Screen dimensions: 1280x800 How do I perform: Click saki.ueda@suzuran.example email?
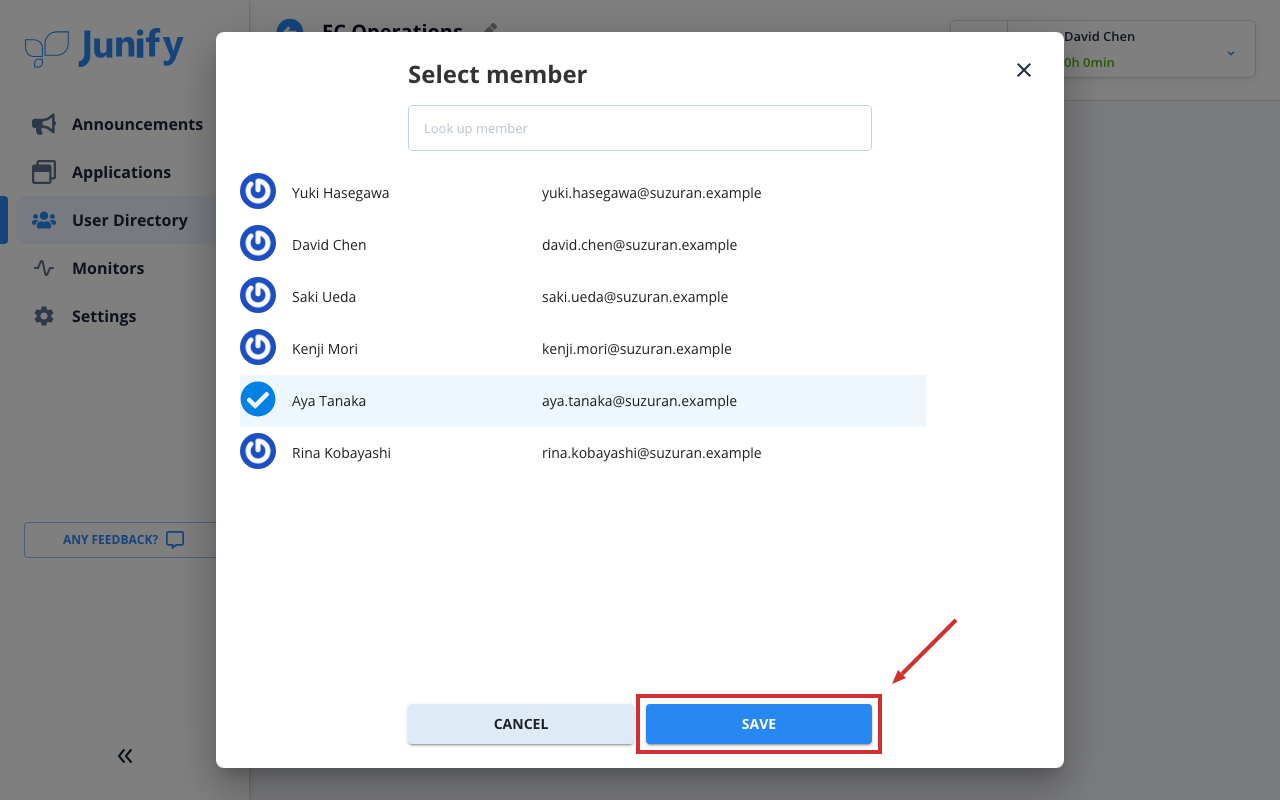point(635,297)
